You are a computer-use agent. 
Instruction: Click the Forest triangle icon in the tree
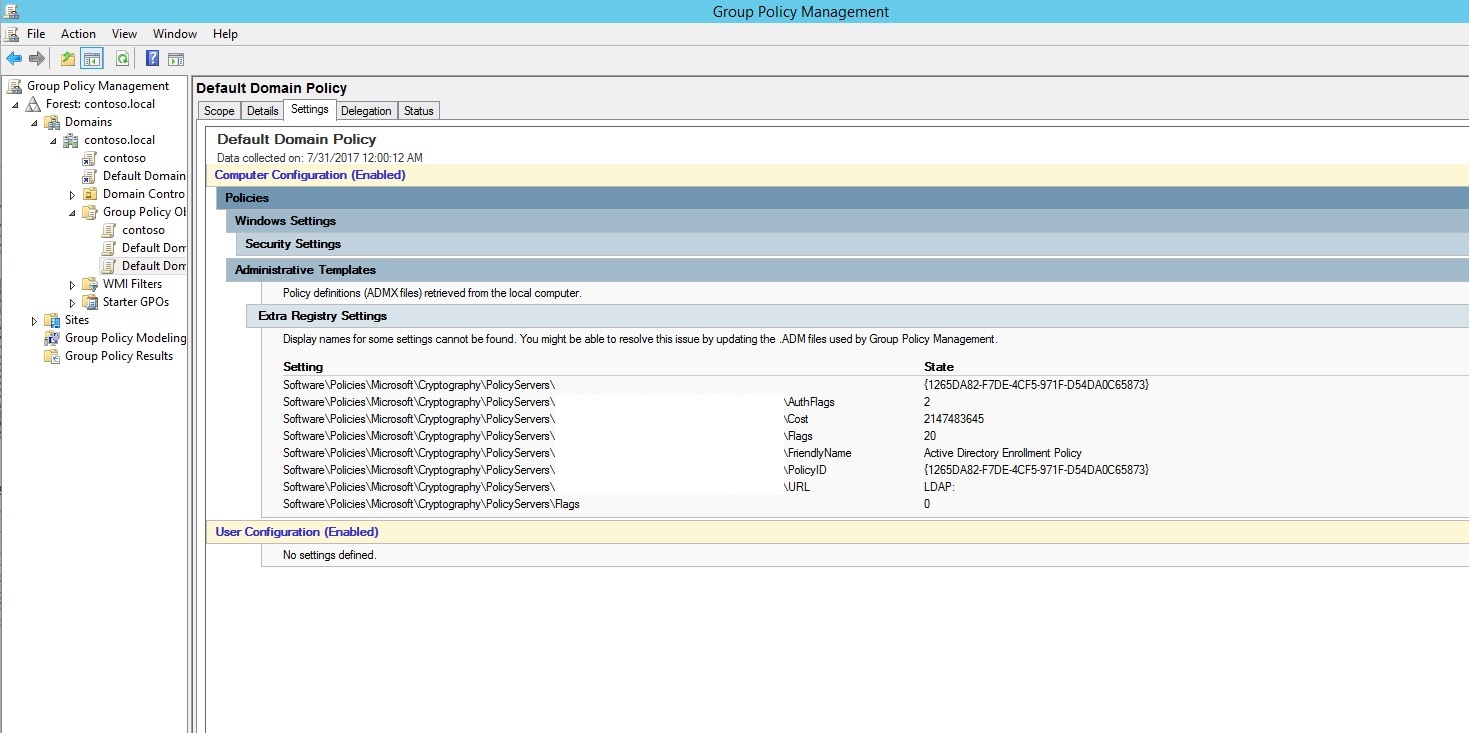[x=34, y=104]
